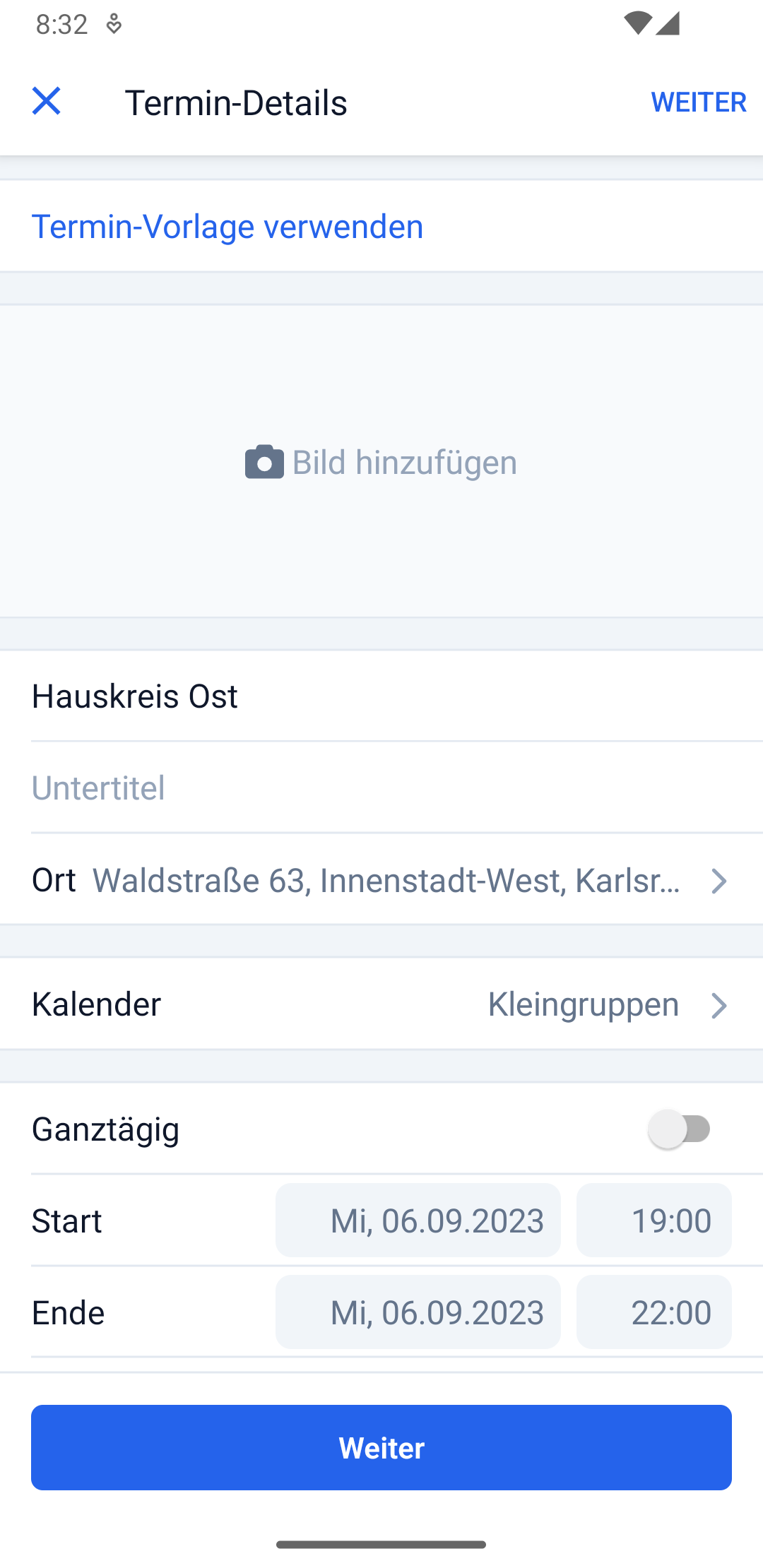Open Termin-Vorlage verwenden link
Screen dimensions: 763x1568
(x=227, y=227)
